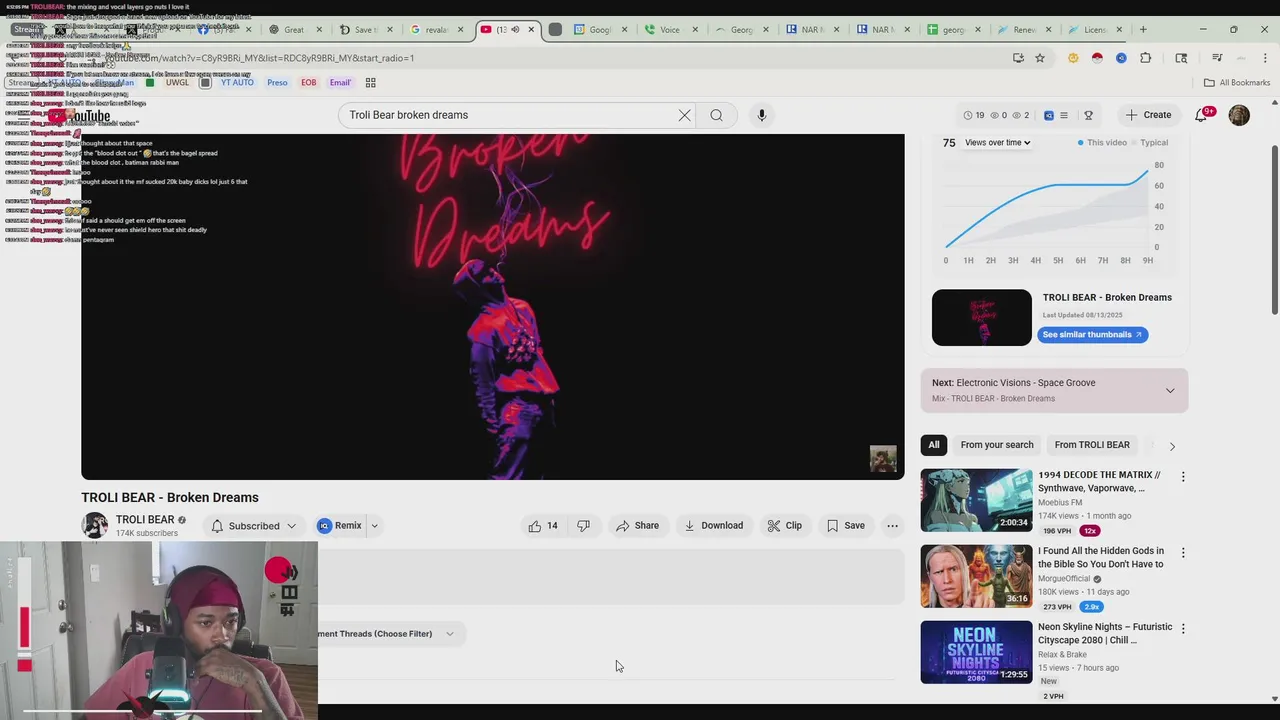The image size is (1280, 720).
Task: Click the Remix button
Action: 339,526
